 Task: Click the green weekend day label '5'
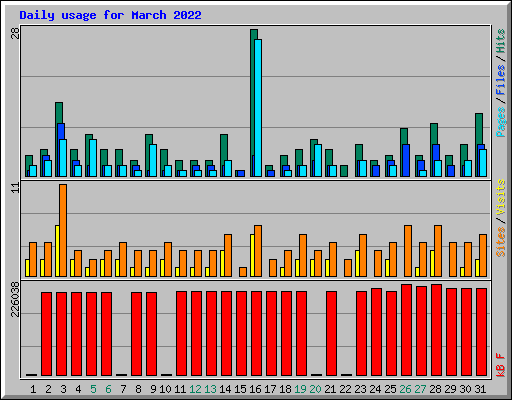pyautogui.click(x=93, y=389)
